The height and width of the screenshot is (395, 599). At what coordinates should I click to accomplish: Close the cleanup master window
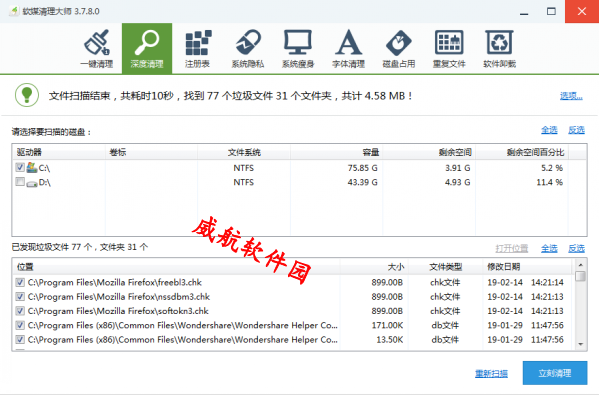tap(582, 11)
